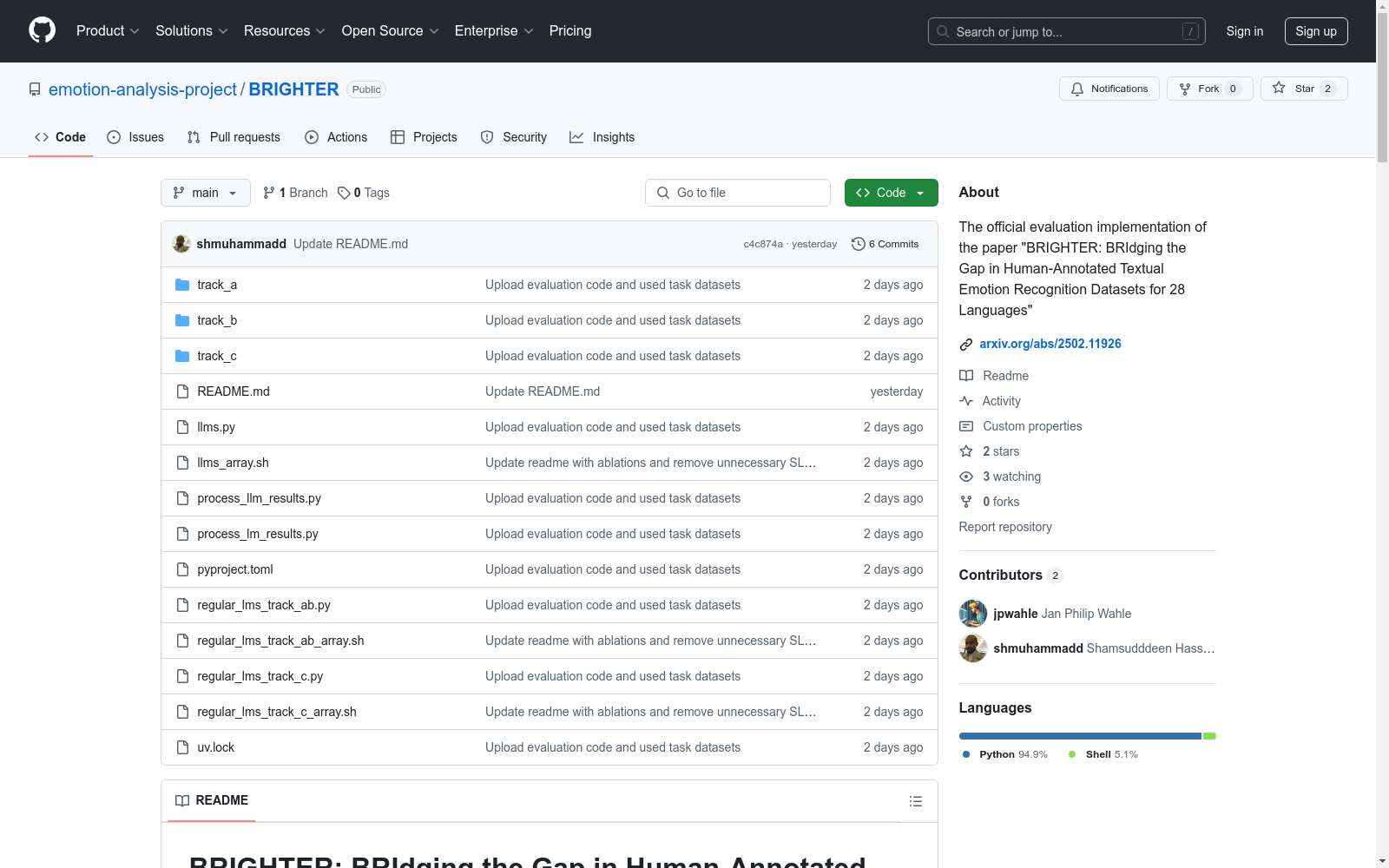Click the llms.py file icon
Image resolution: width=1389 pixels, height=868 pixels.
182,427
